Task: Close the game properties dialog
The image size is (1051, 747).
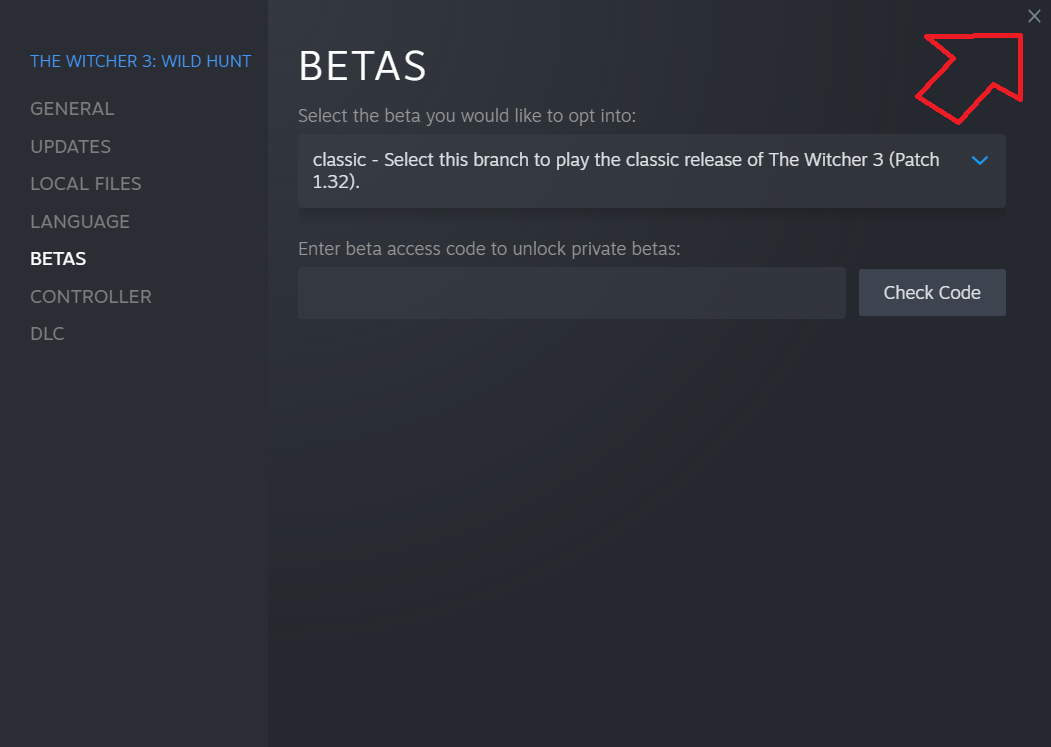Action: coord(1034,16)
